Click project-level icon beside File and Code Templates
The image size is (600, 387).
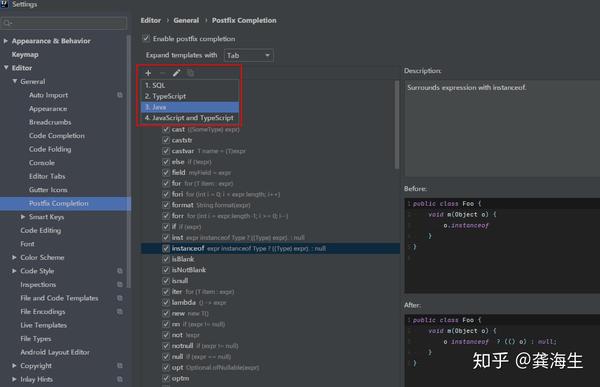[x=120, y=298]
